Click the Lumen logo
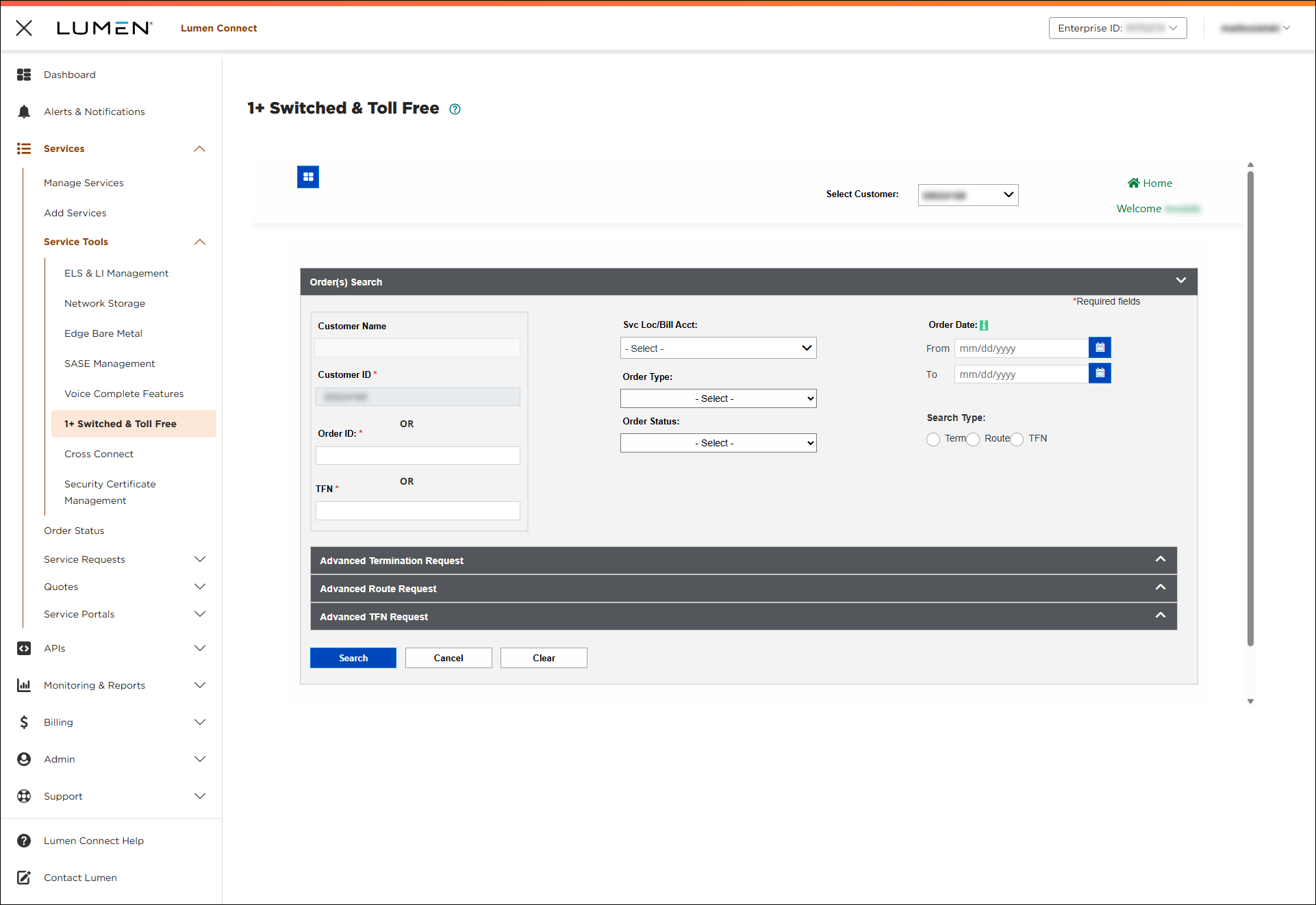 104,28
